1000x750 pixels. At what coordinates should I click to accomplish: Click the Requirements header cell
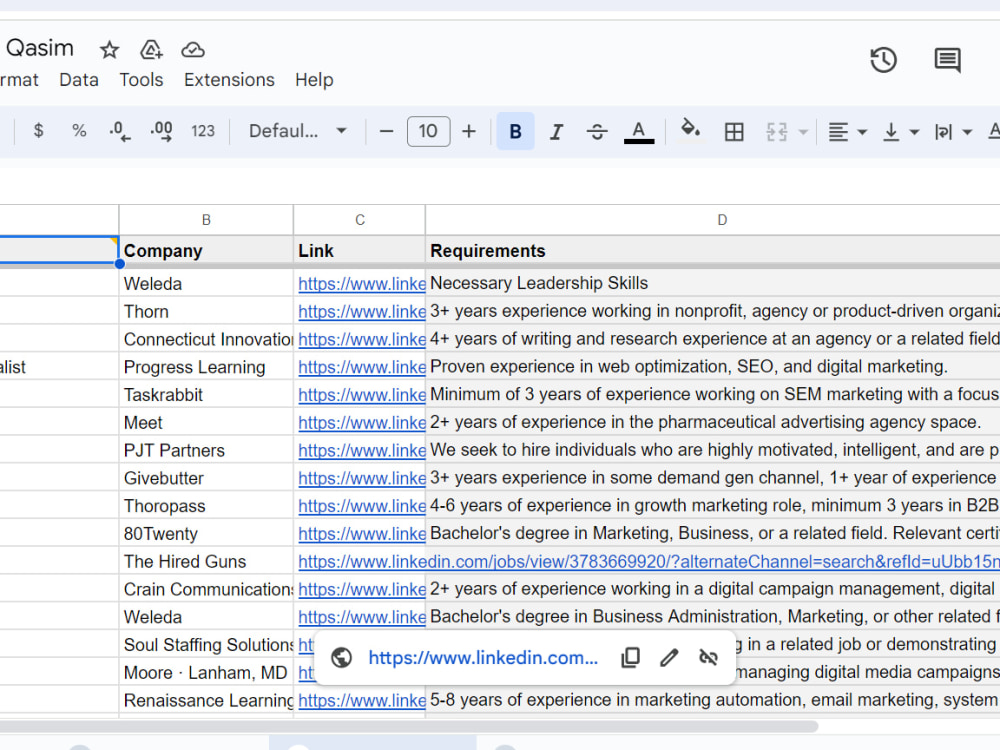click(712, 251)
